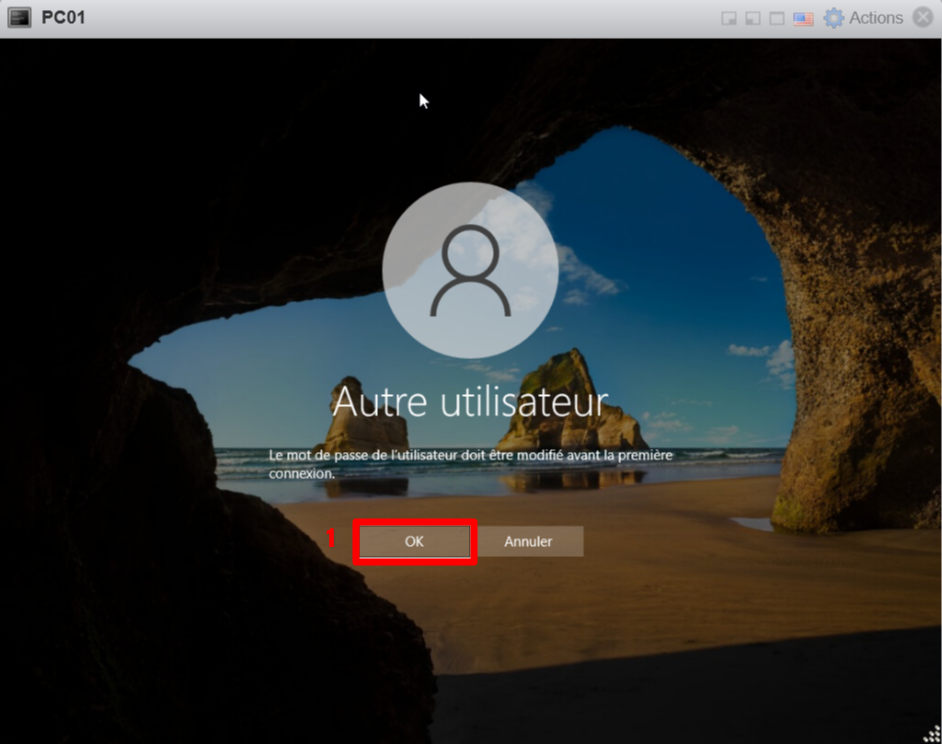Switch to the smallest console size icon
The width and height of the screenshot is (942, 744).
(730, 18)
